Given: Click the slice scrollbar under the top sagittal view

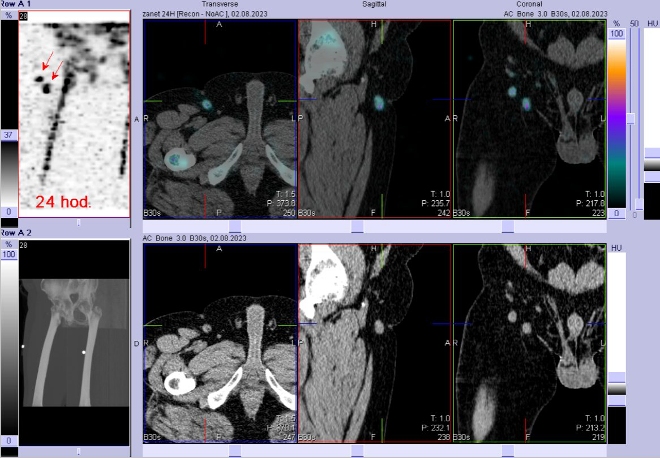Looking at the screenshot, I should [375, 226].
